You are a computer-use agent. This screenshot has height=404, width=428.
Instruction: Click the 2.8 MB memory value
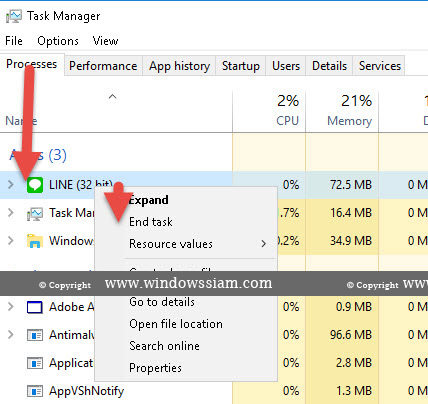[x=354, y=363]
